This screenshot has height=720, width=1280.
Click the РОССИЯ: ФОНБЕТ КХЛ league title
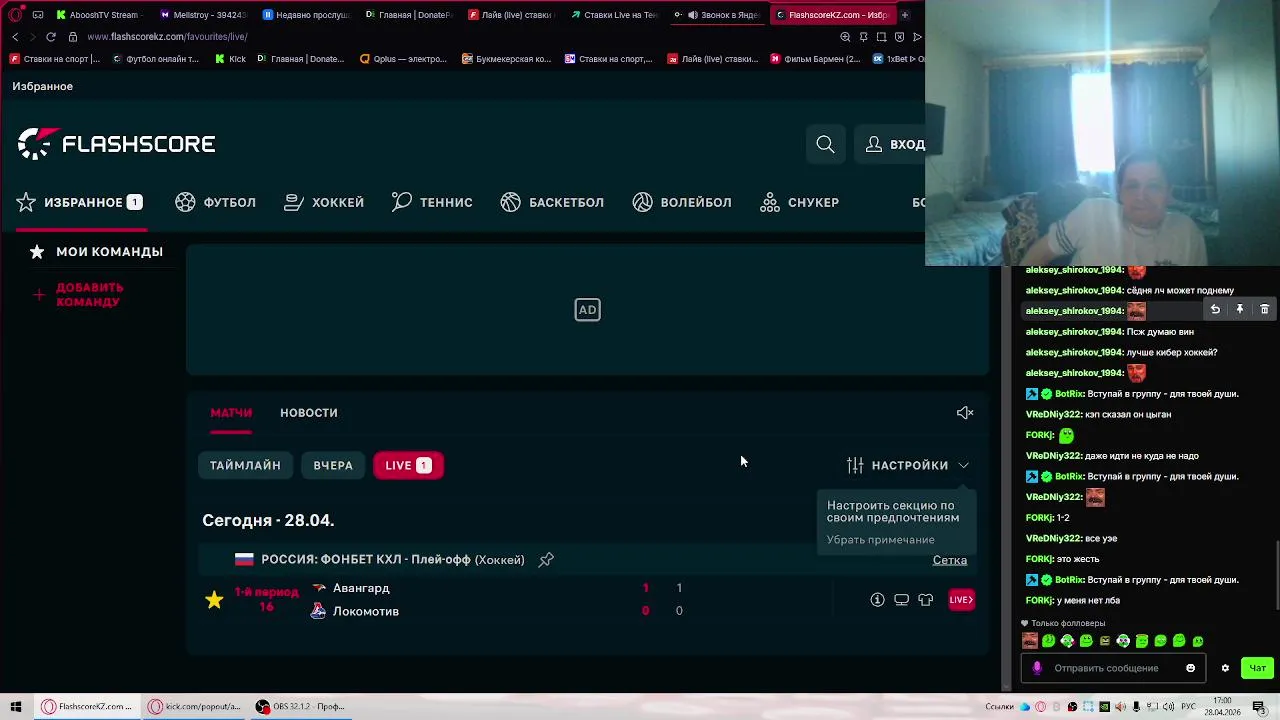(392, 560)
